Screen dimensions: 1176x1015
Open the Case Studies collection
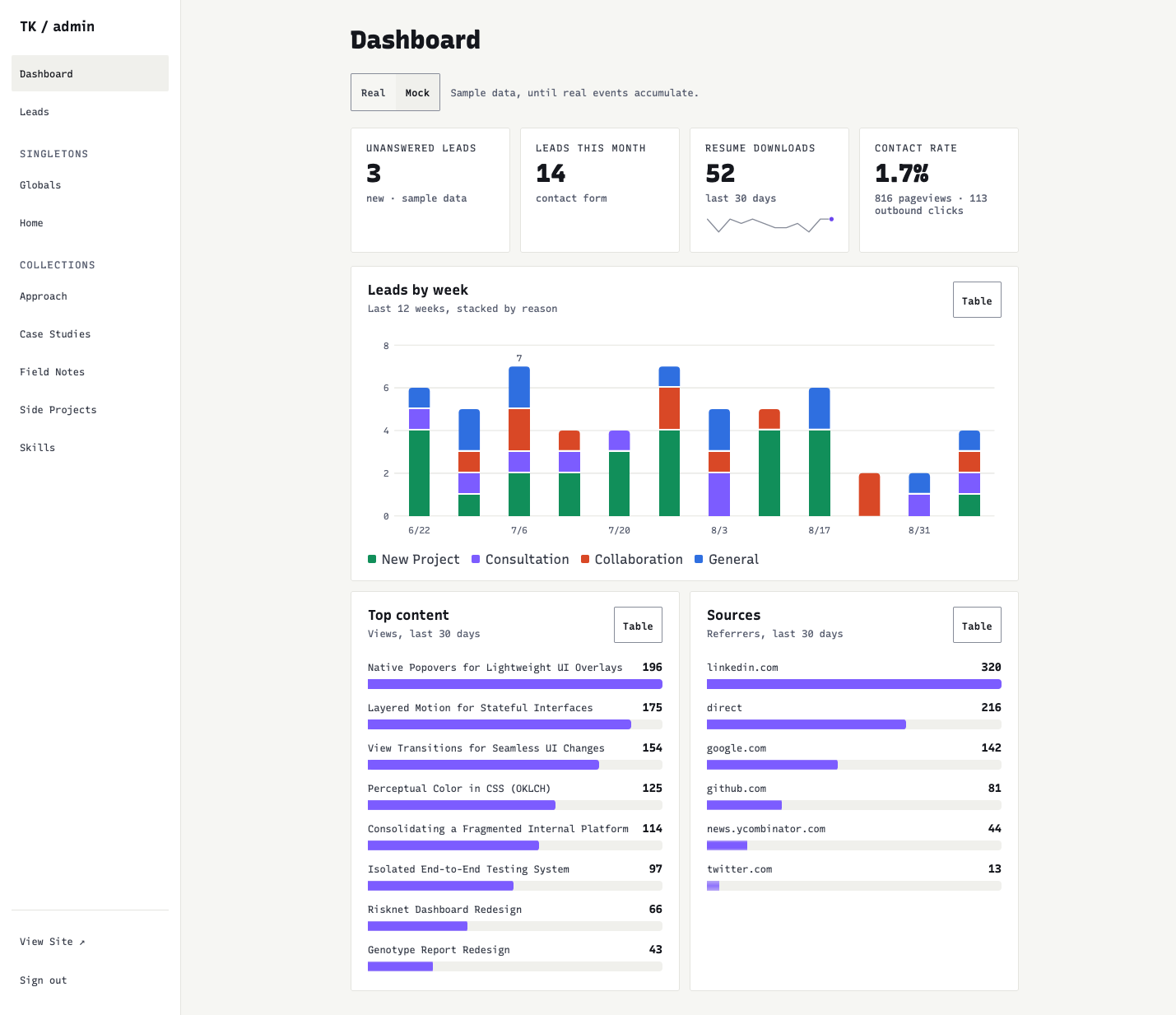[90, 333]
